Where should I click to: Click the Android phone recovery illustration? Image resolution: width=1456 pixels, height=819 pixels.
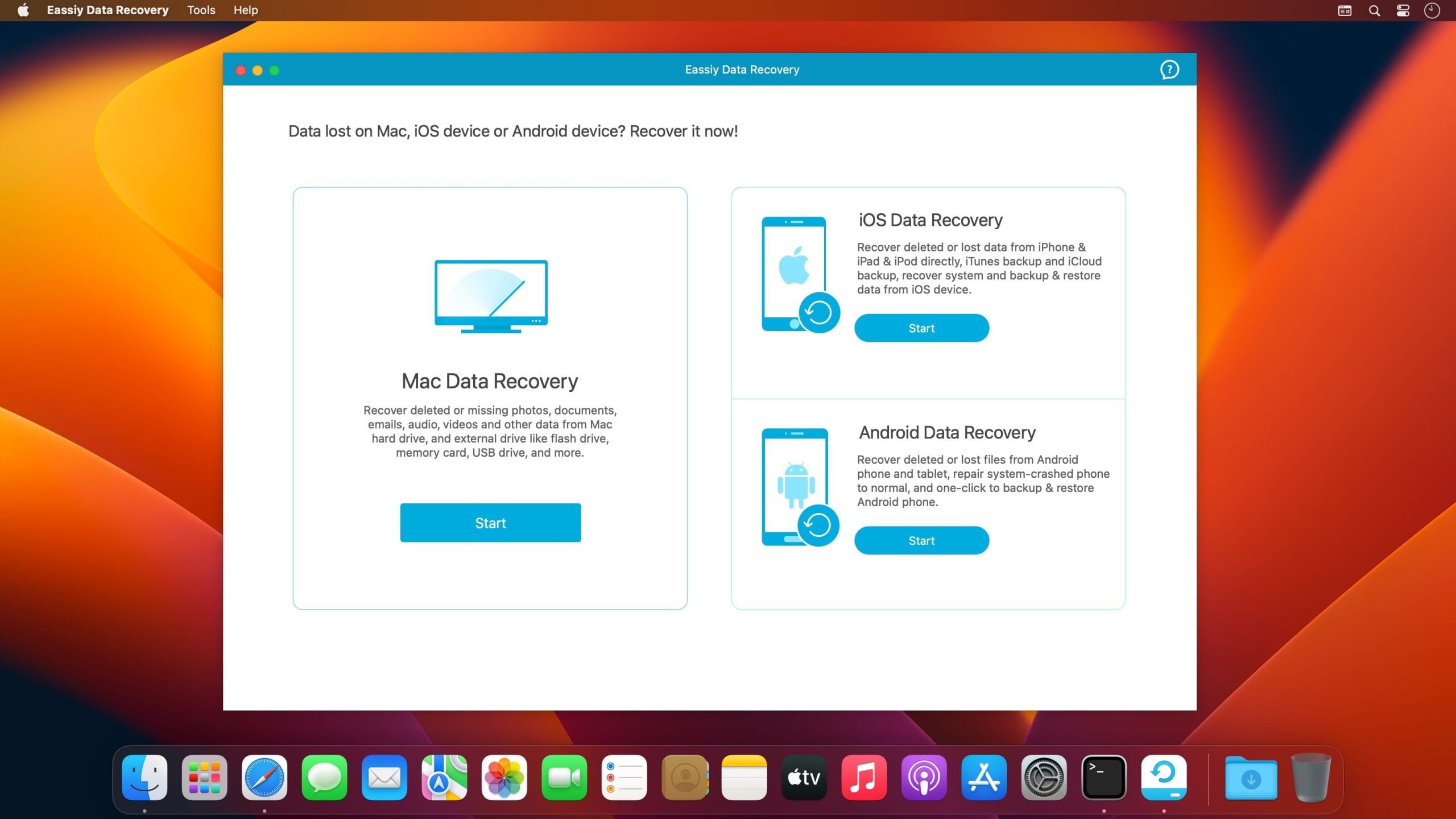[x=801, y=487]
